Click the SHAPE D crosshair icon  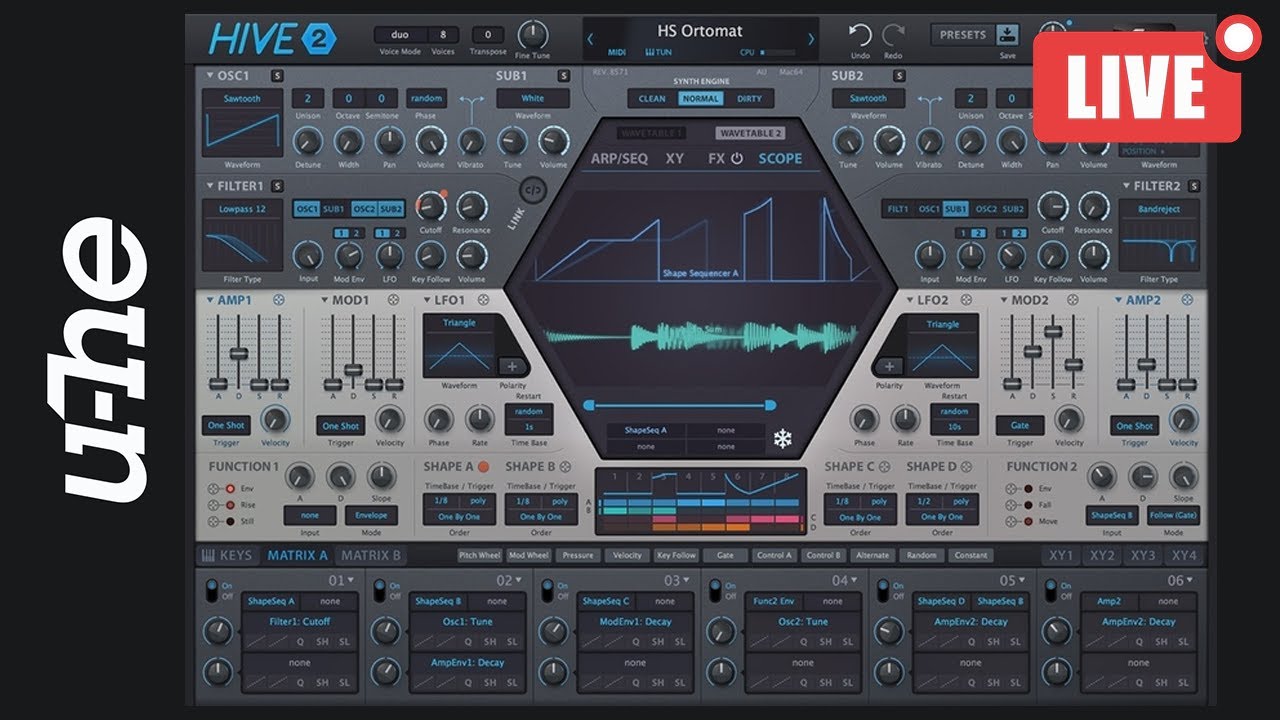[966, 466]
